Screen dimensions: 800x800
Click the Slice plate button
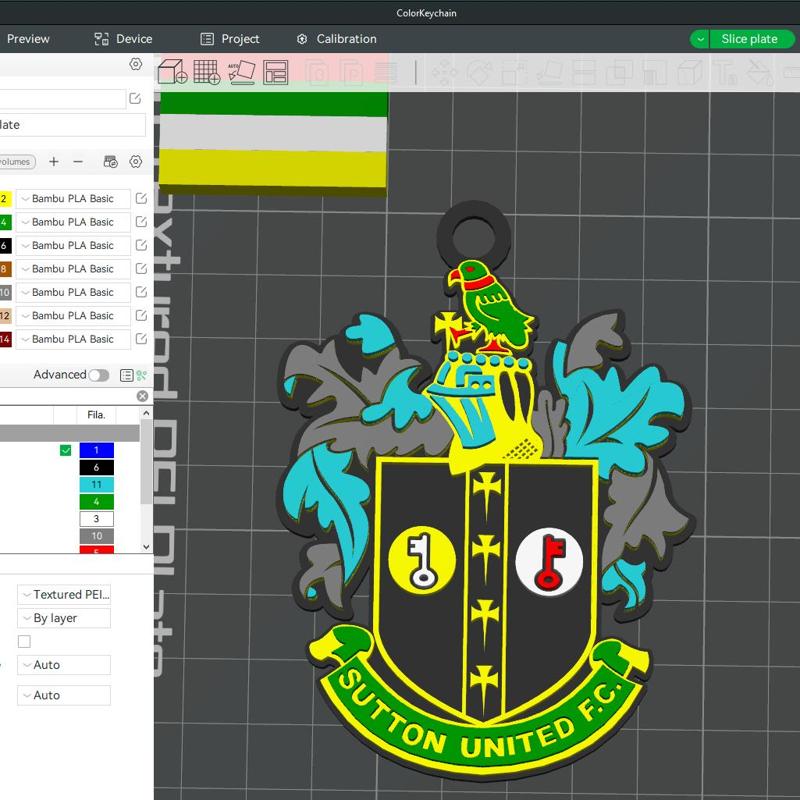[749, 39]
